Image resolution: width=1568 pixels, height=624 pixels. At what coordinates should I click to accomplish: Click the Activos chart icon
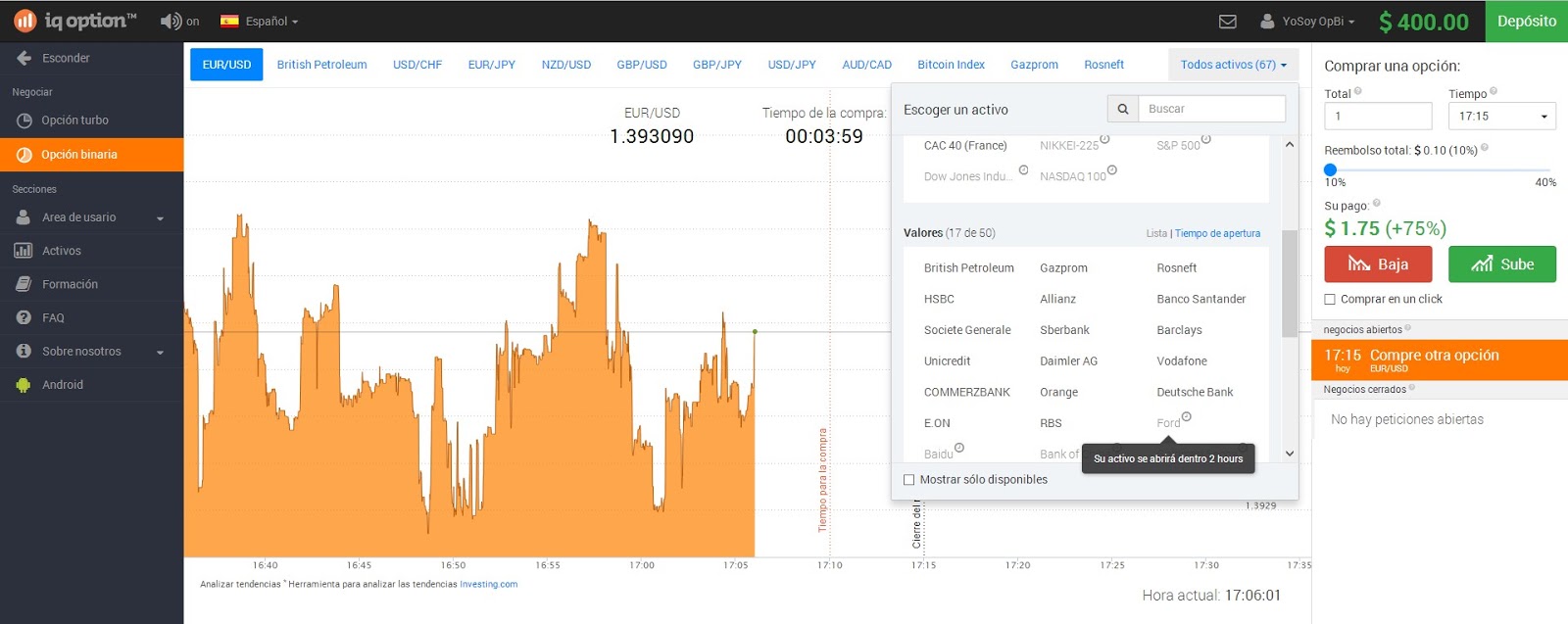click(24, 251)
